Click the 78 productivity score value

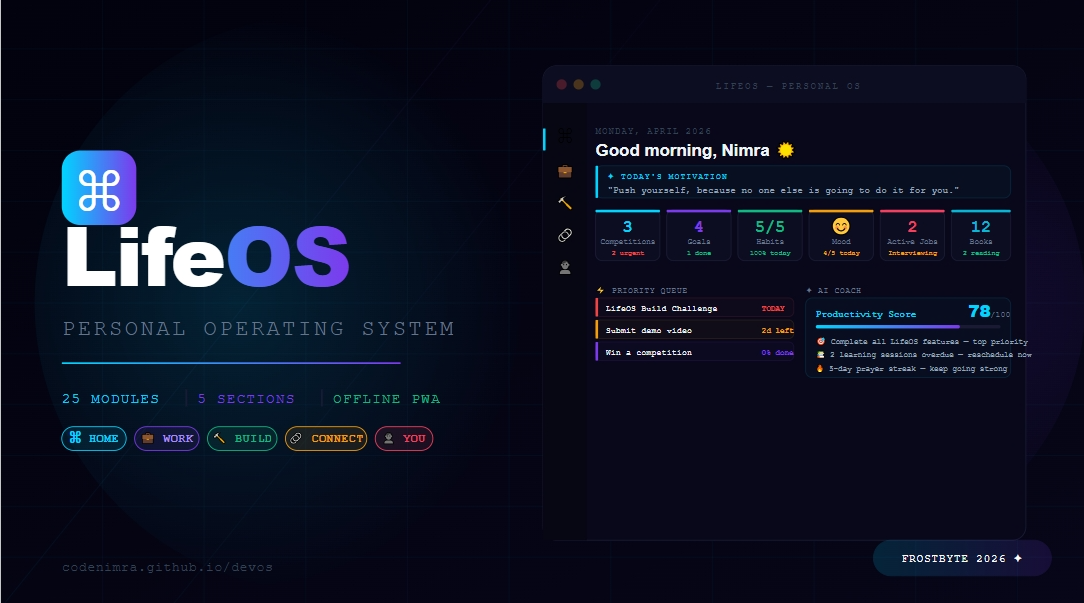(x=979, y=311)
